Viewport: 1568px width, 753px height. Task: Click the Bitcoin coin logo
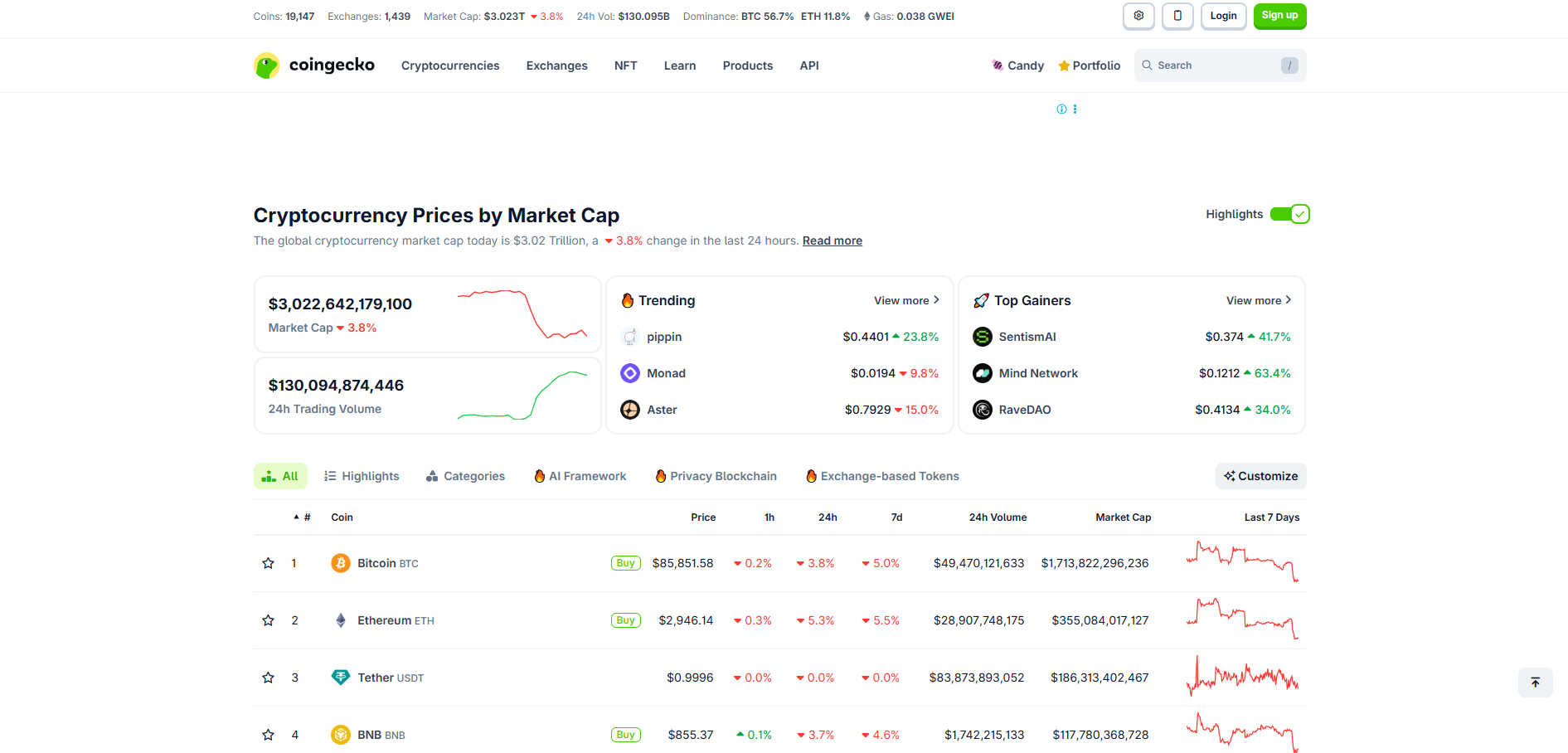(341, 563)
